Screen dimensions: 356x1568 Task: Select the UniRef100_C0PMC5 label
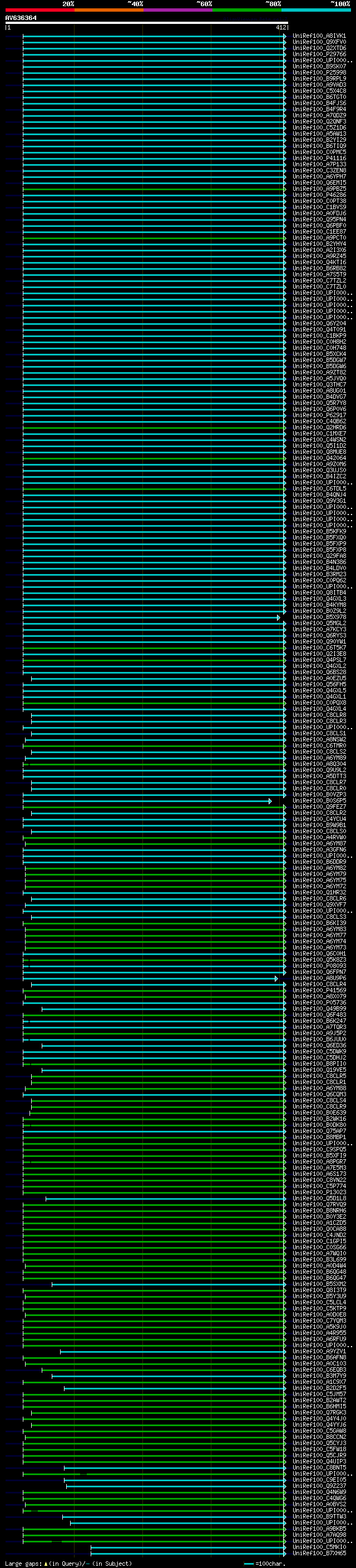tap(319, 152)
